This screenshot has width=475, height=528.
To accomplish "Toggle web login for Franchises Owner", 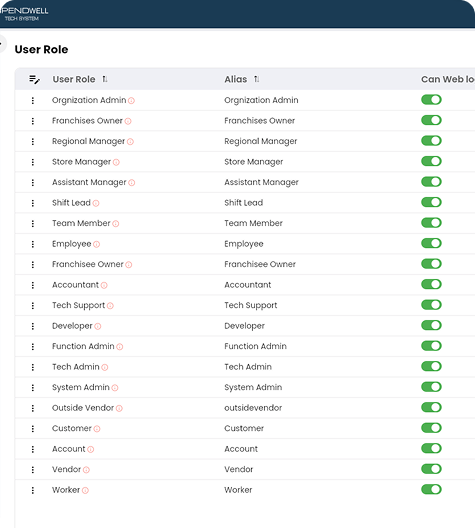I will pyautogui.click(x=431, y=120).
